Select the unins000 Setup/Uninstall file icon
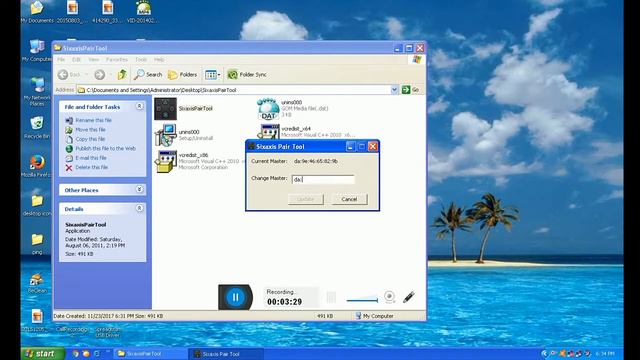The width and height of the screenshot is (640, 360). click(165, 135)
